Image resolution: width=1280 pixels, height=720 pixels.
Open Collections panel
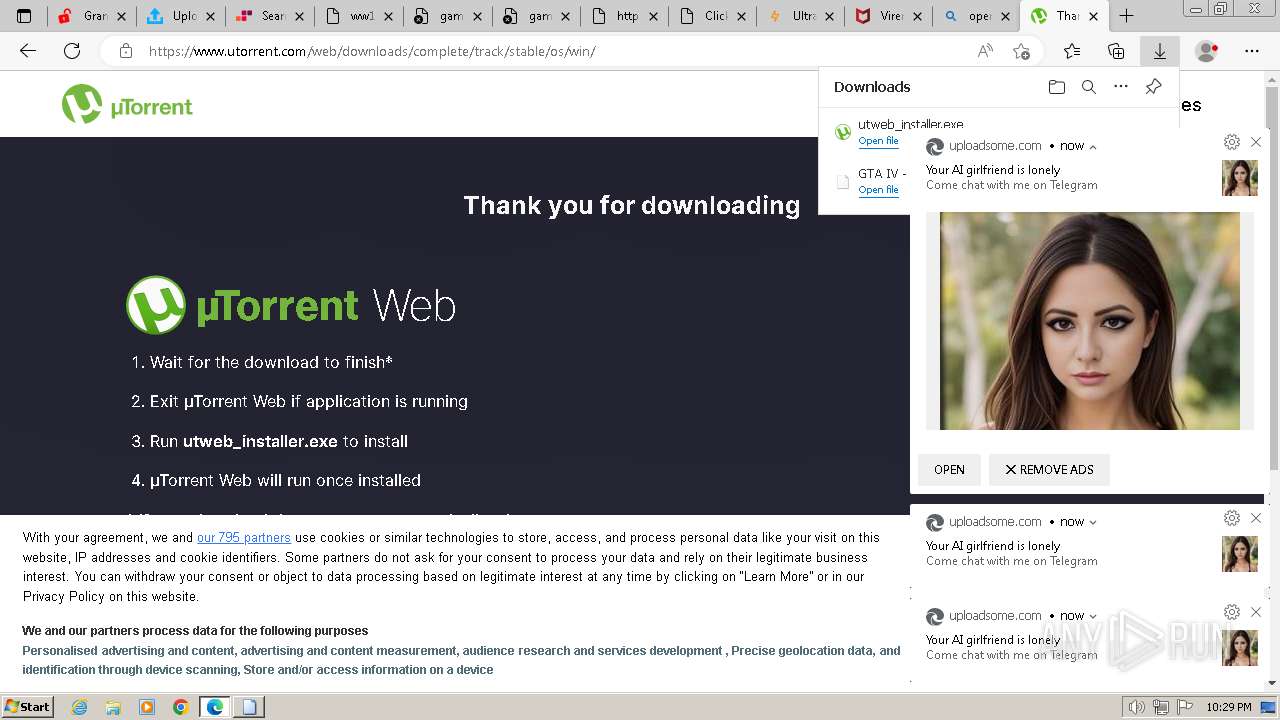point(1116,51)
